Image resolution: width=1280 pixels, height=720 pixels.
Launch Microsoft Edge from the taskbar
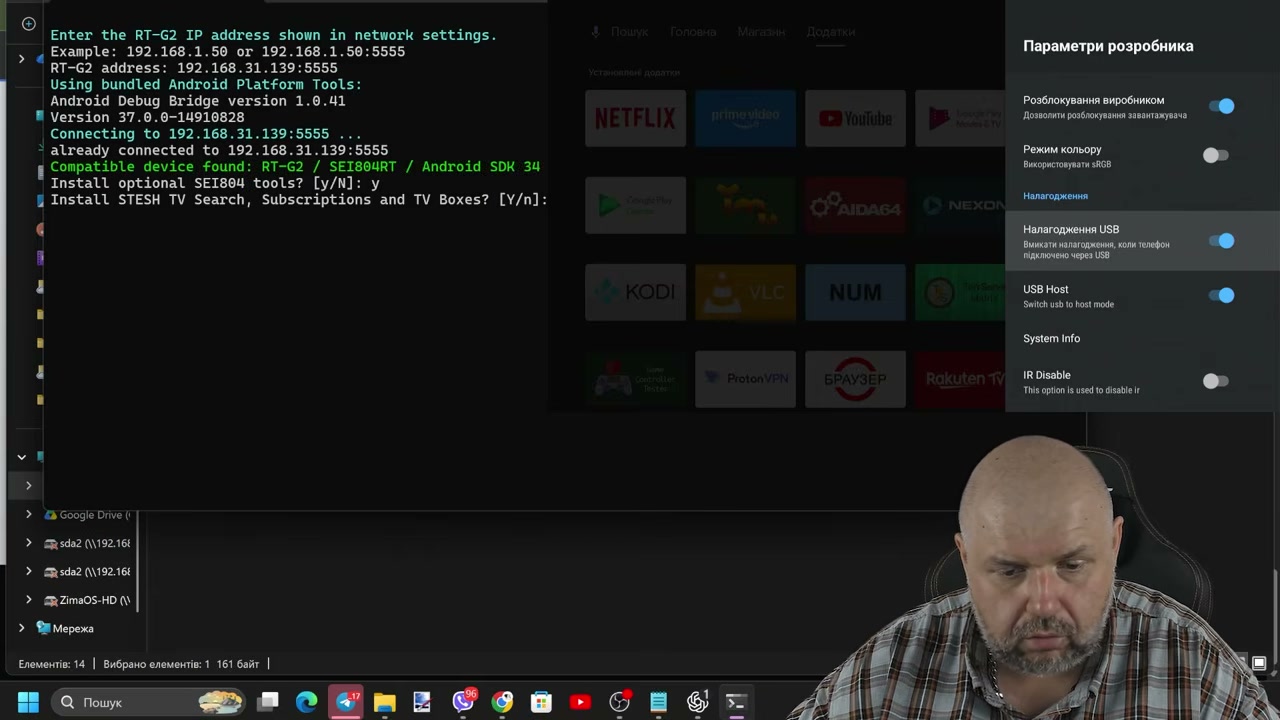(x=306, y=702)
